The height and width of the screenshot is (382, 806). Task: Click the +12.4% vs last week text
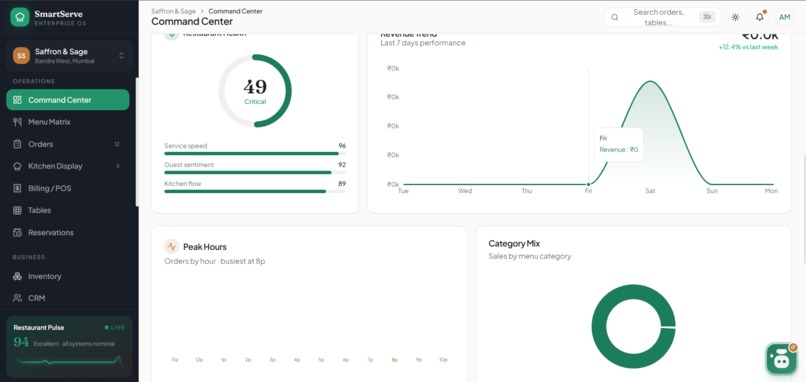point(748,47)
